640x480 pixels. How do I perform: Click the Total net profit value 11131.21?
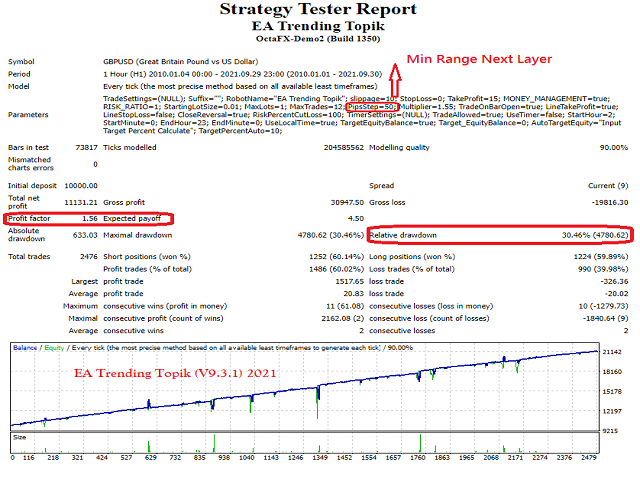tap(81, 202)
